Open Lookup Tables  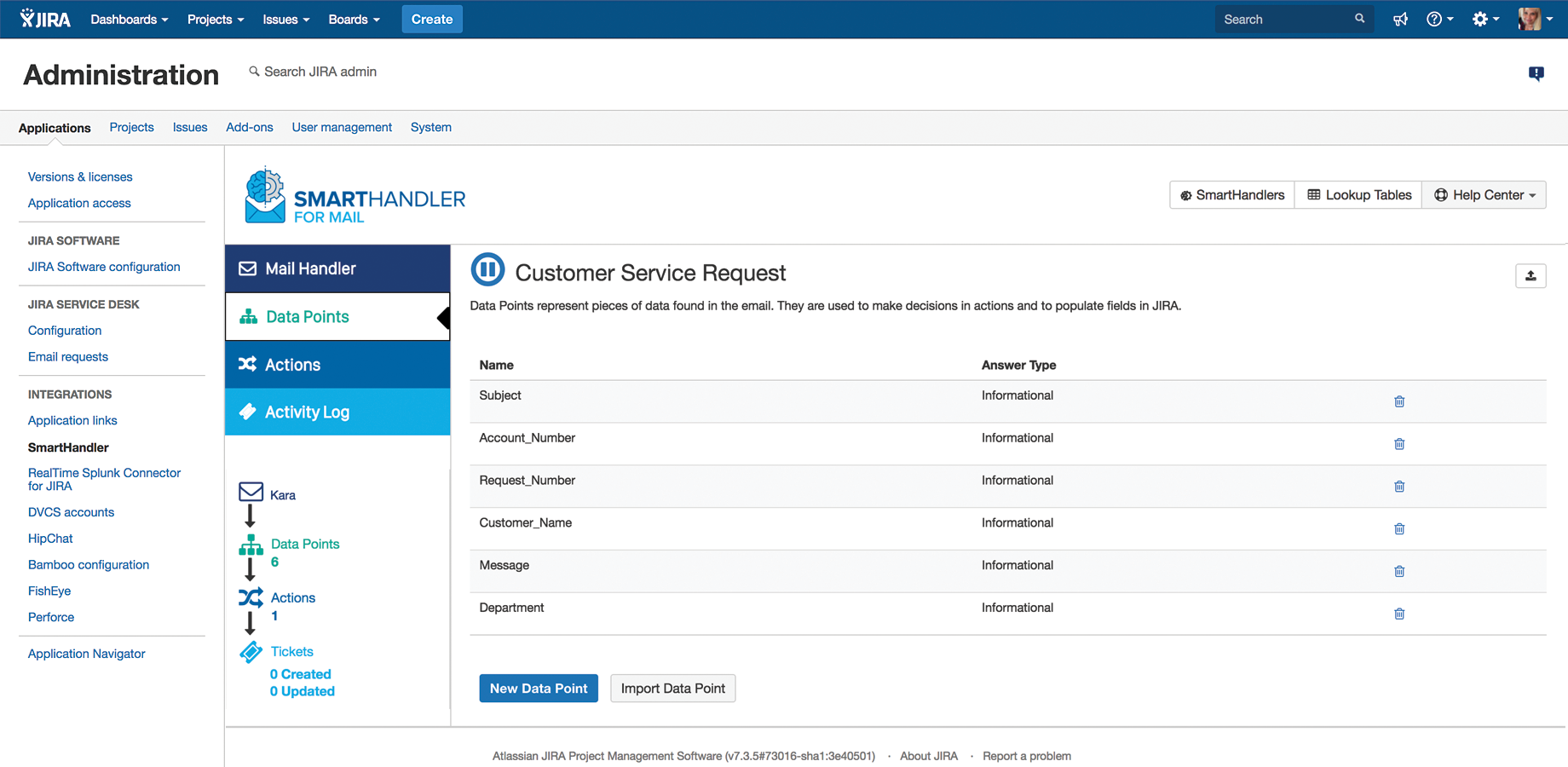[x=1359, y=195]
